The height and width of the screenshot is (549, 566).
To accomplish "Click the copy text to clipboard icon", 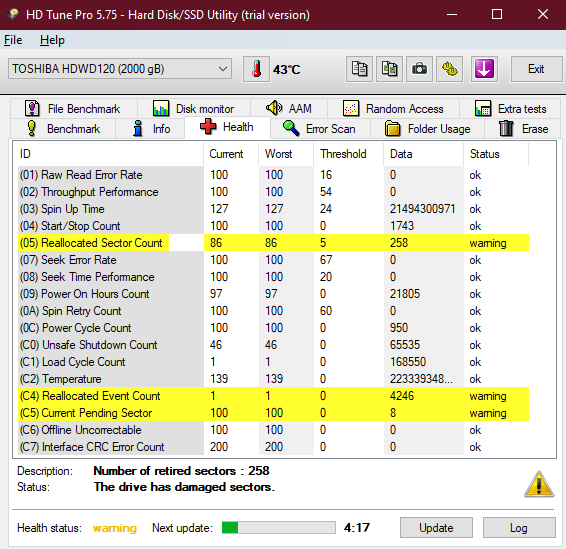I will (359, 69).
